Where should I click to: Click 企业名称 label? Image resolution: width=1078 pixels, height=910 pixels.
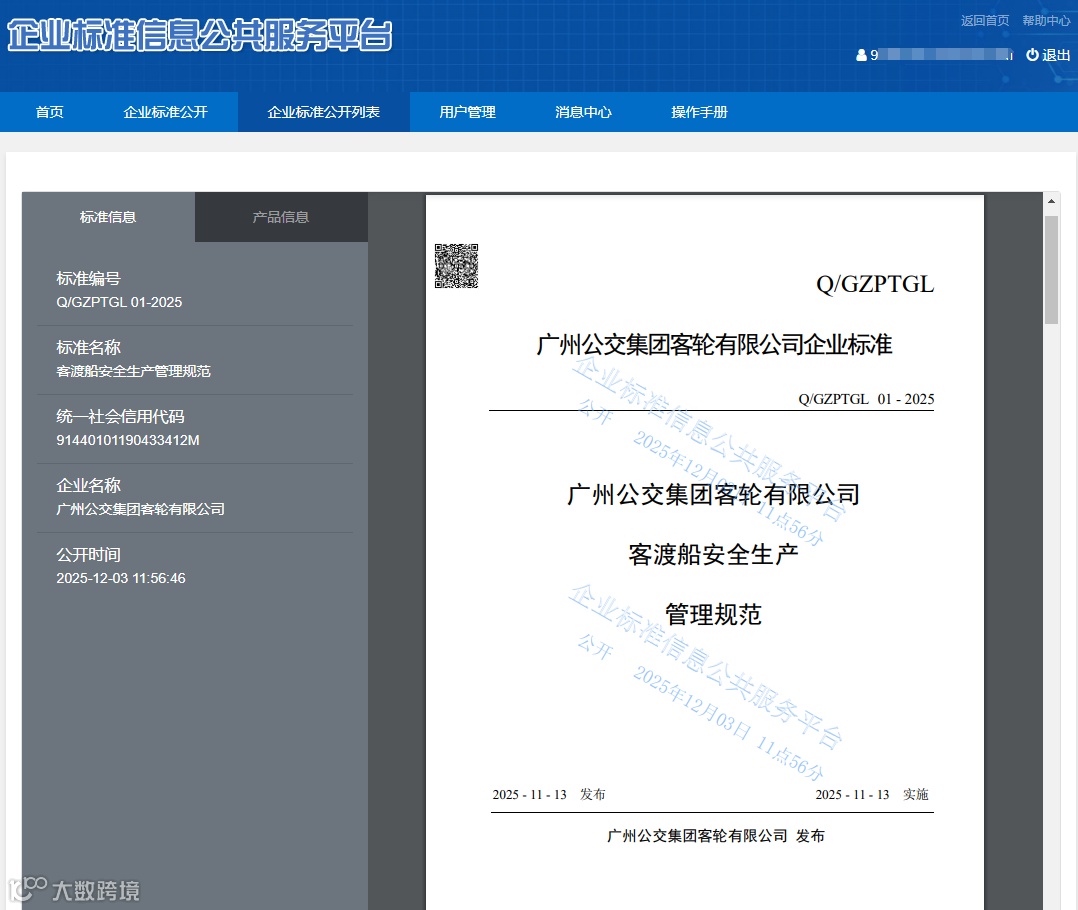coord(89,485)
